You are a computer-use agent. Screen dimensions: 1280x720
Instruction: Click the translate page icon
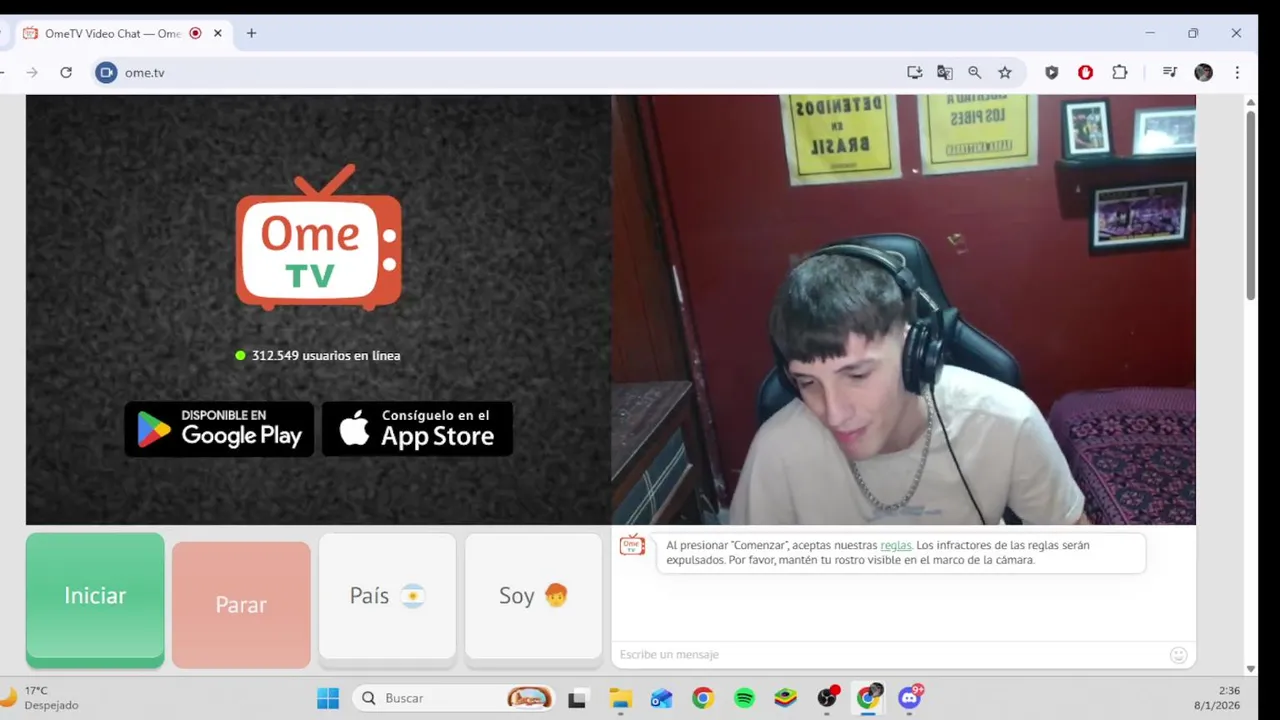[944, 73]
